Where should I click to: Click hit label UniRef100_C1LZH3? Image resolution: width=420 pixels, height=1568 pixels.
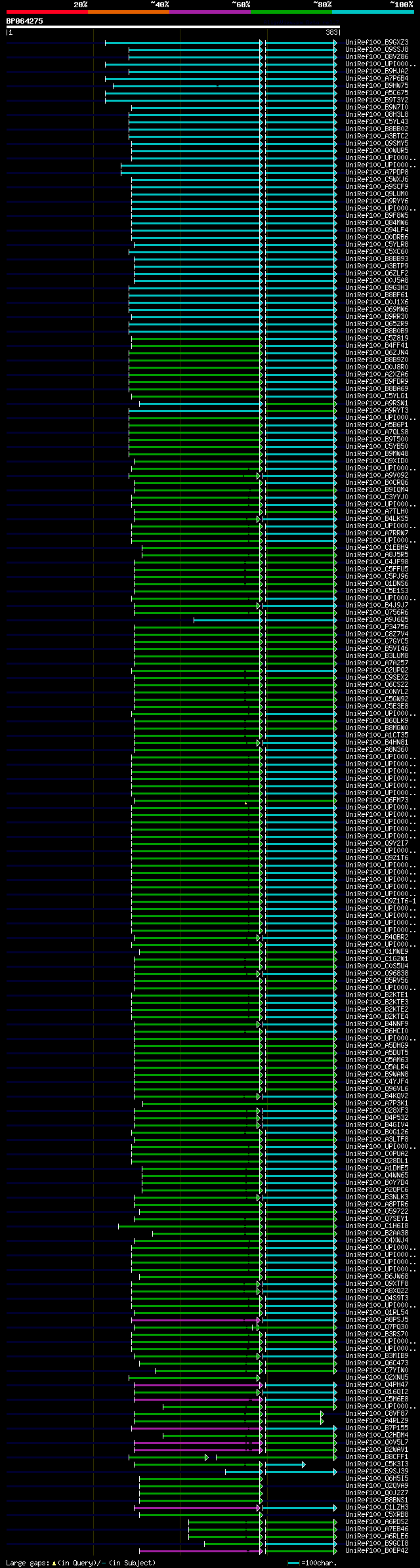point(377,1508)
